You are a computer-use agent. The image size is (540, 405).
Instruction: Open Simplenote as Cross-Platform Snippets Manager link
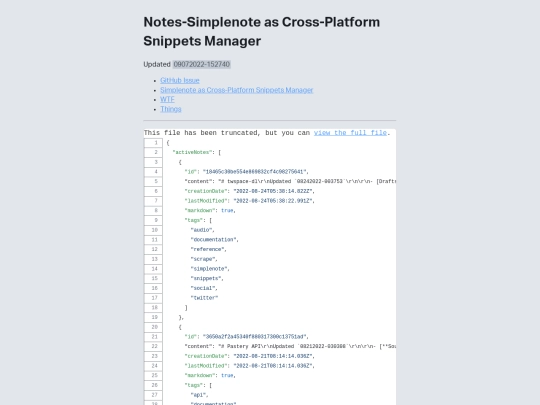[x=237, y=90]
